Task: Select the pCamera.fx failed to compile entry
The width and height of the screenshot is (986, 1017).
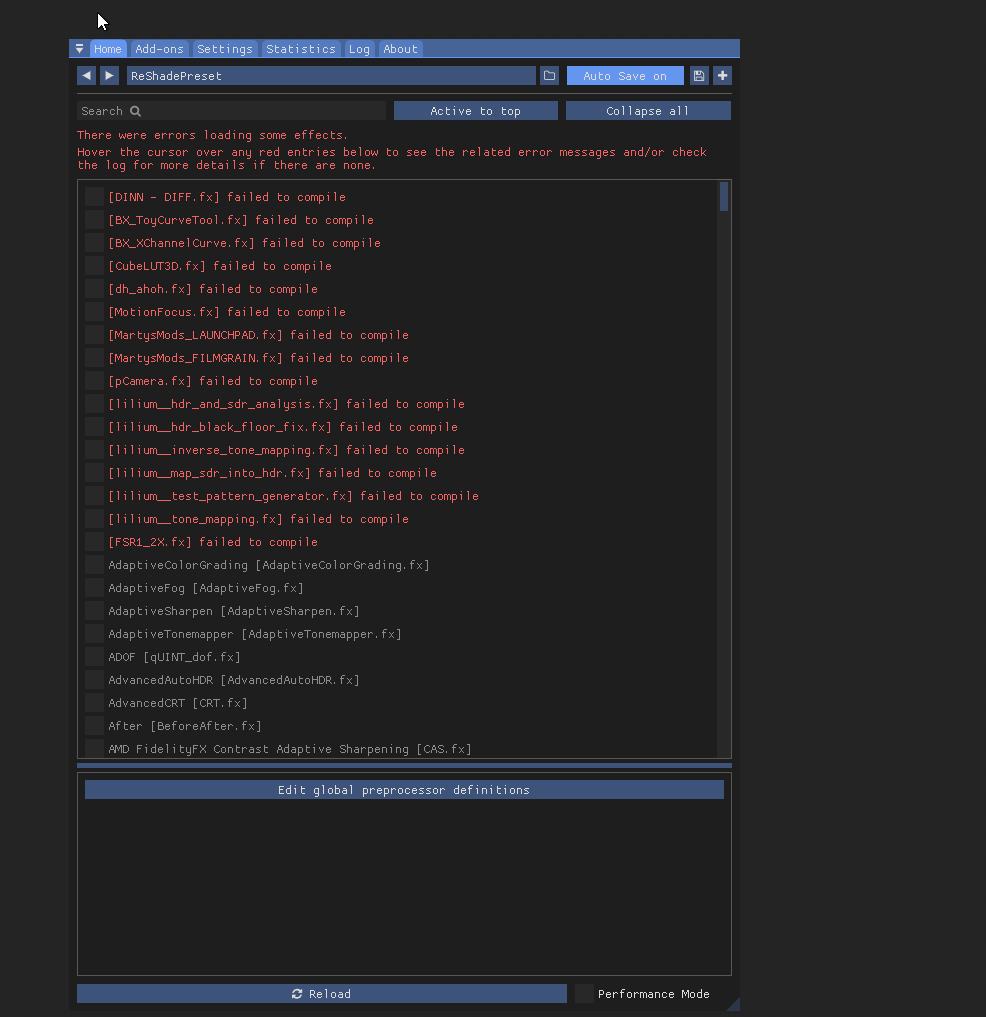Action: pos(213,381)
